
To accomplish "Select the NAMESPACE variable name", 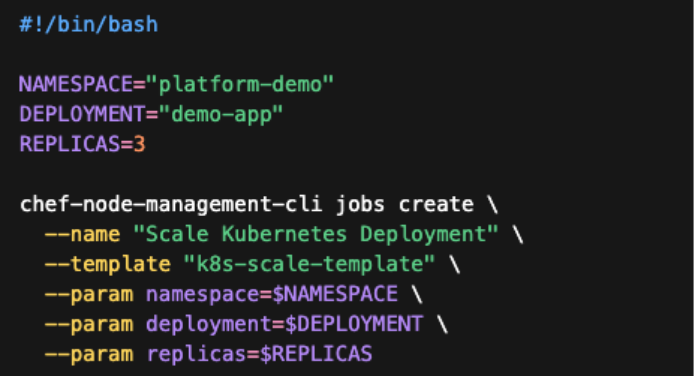I will (76, 84).
